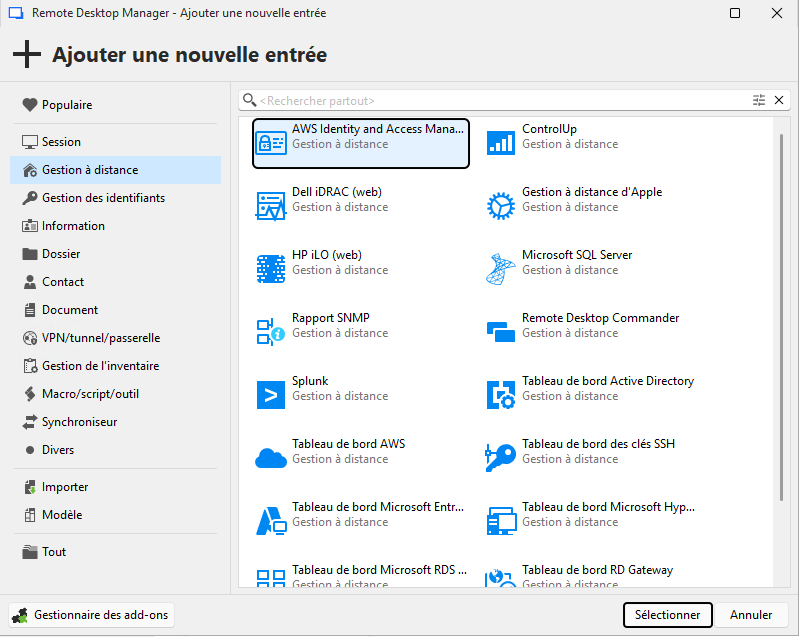Show the Information category
Image resolution: width=799 pixels, height=637 pixels.
coord(115,226)
